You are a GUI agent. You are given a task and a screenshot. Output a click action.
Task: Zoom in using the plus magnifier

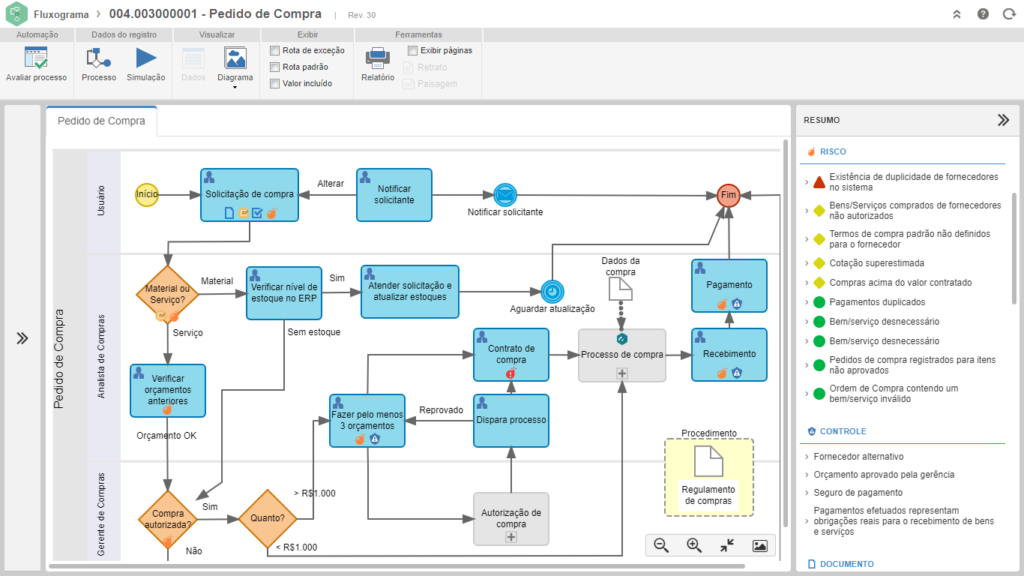pos(694,545)
